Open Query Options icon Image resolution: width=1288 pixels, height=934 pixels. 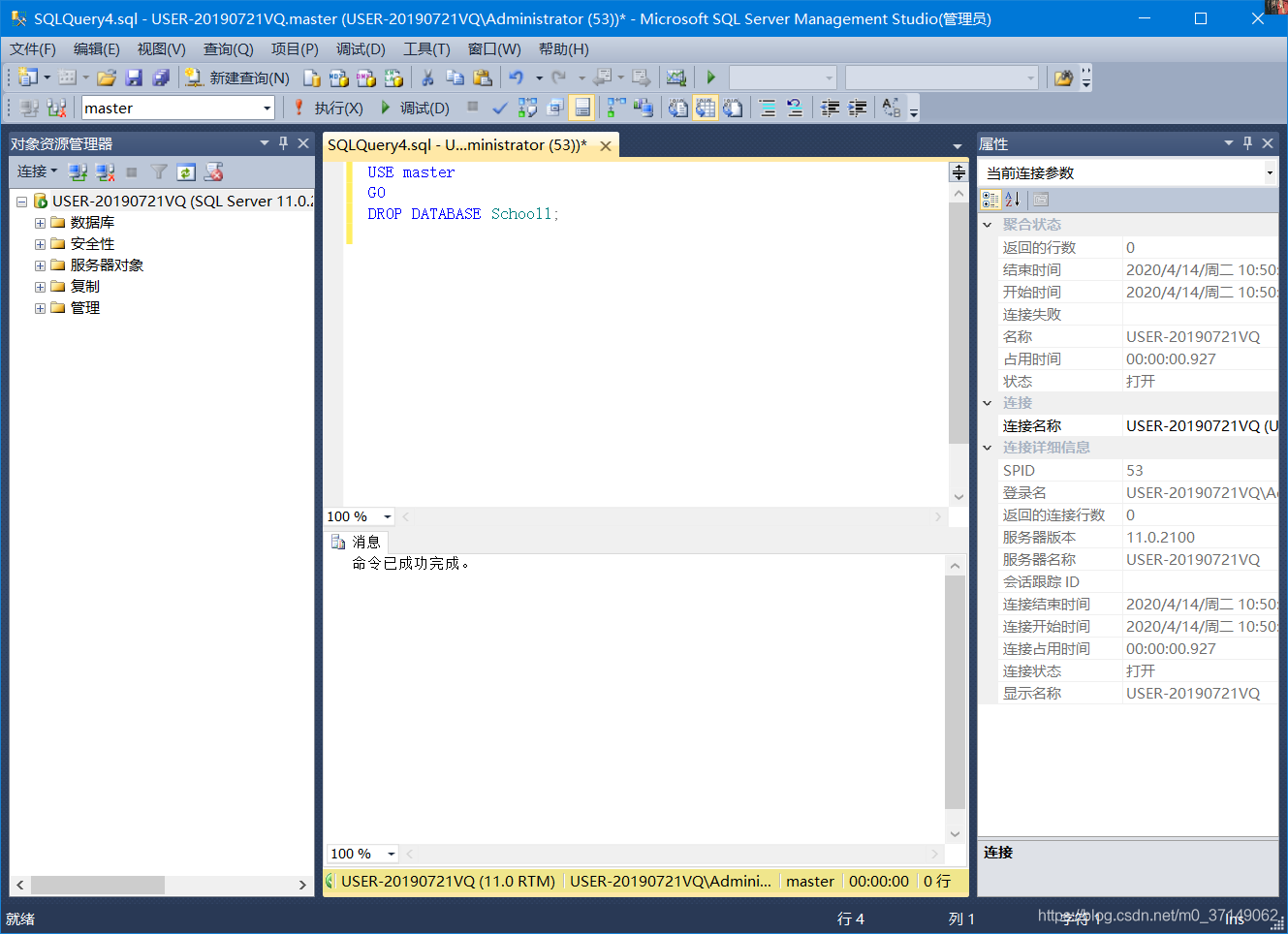(554, 108)
